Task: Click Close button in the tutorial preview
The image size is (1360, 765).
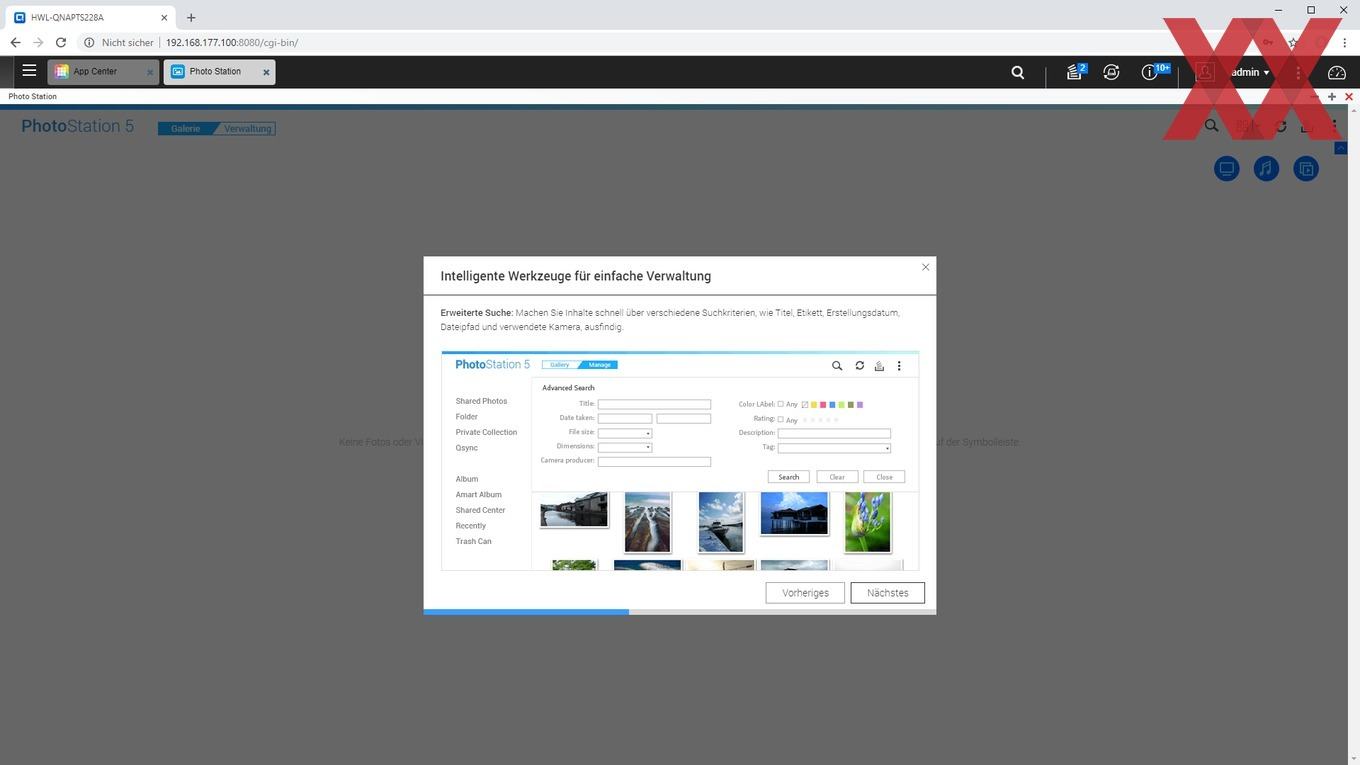Action: click(x=884, y=477)
